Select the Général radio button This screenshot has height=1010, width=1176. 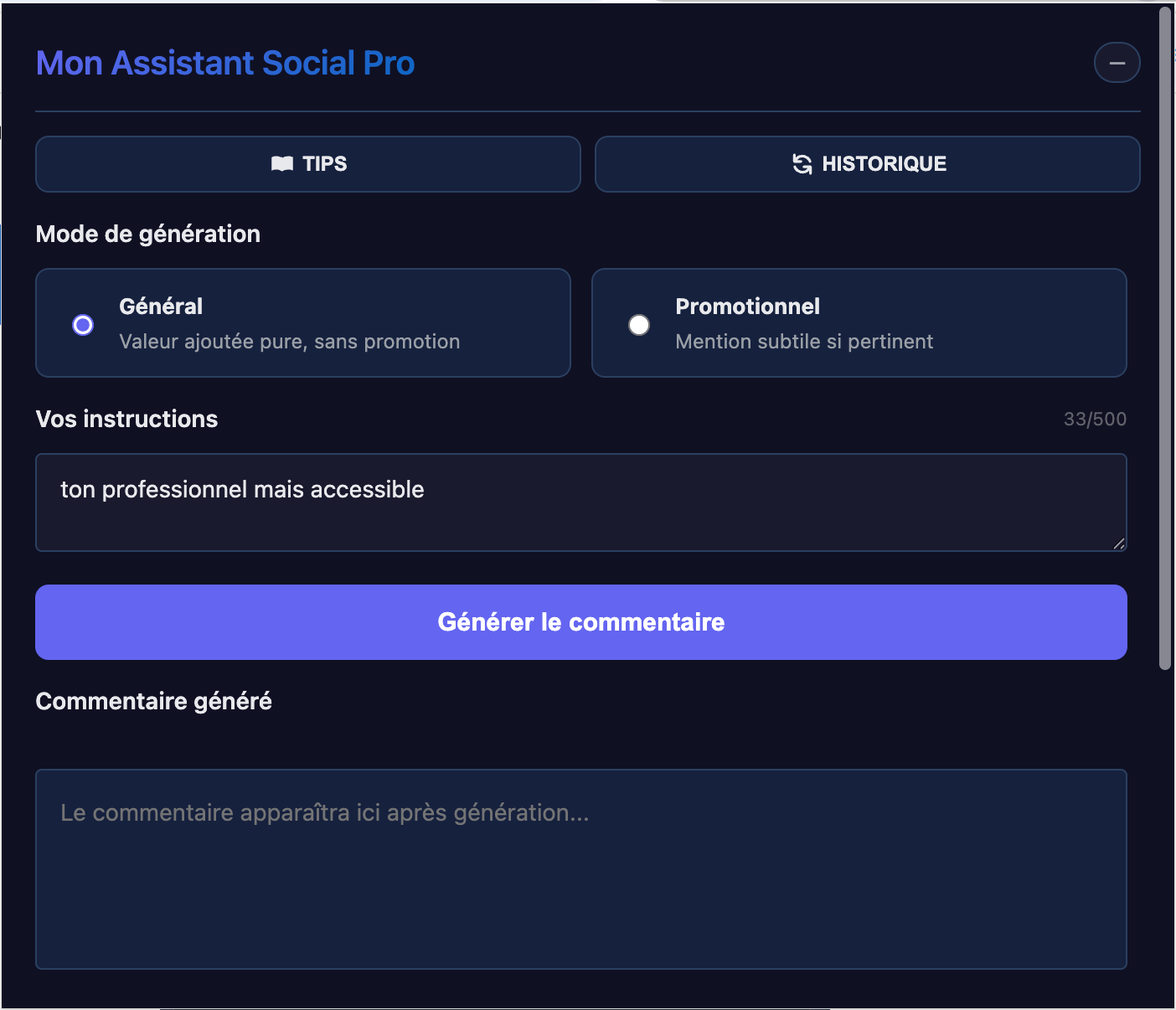[83, 325]
